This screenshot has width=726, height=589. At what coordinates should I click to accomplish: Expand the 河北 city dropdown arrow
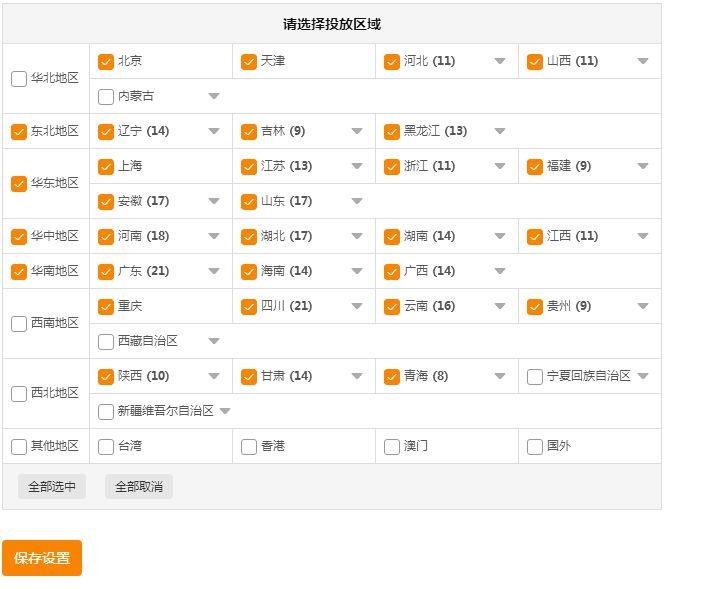[x=500, y=61]
